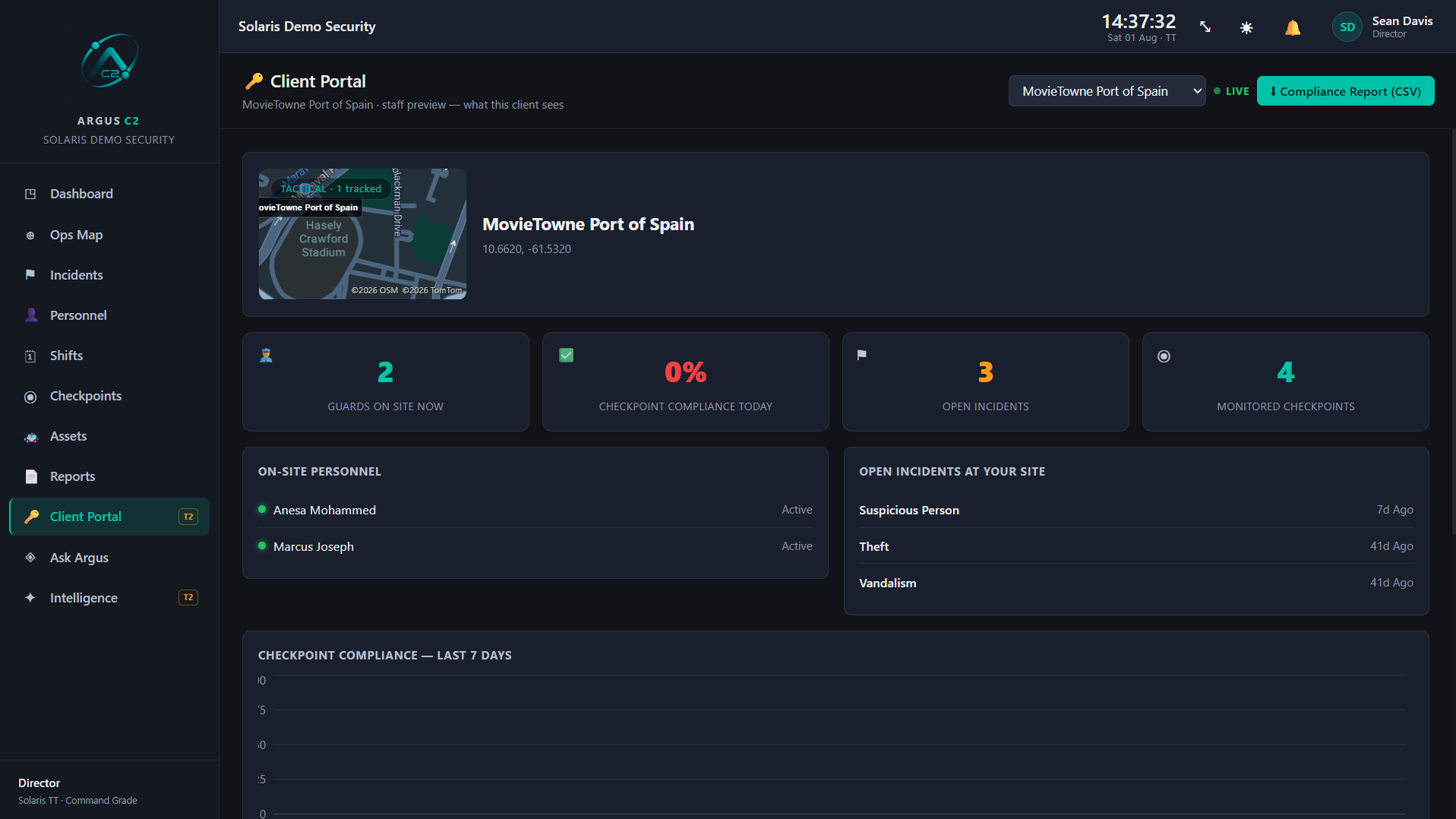Click the Intelligence sparkle icon
1456x819 pixels.
pyautogui.click(x=30, y=598)
